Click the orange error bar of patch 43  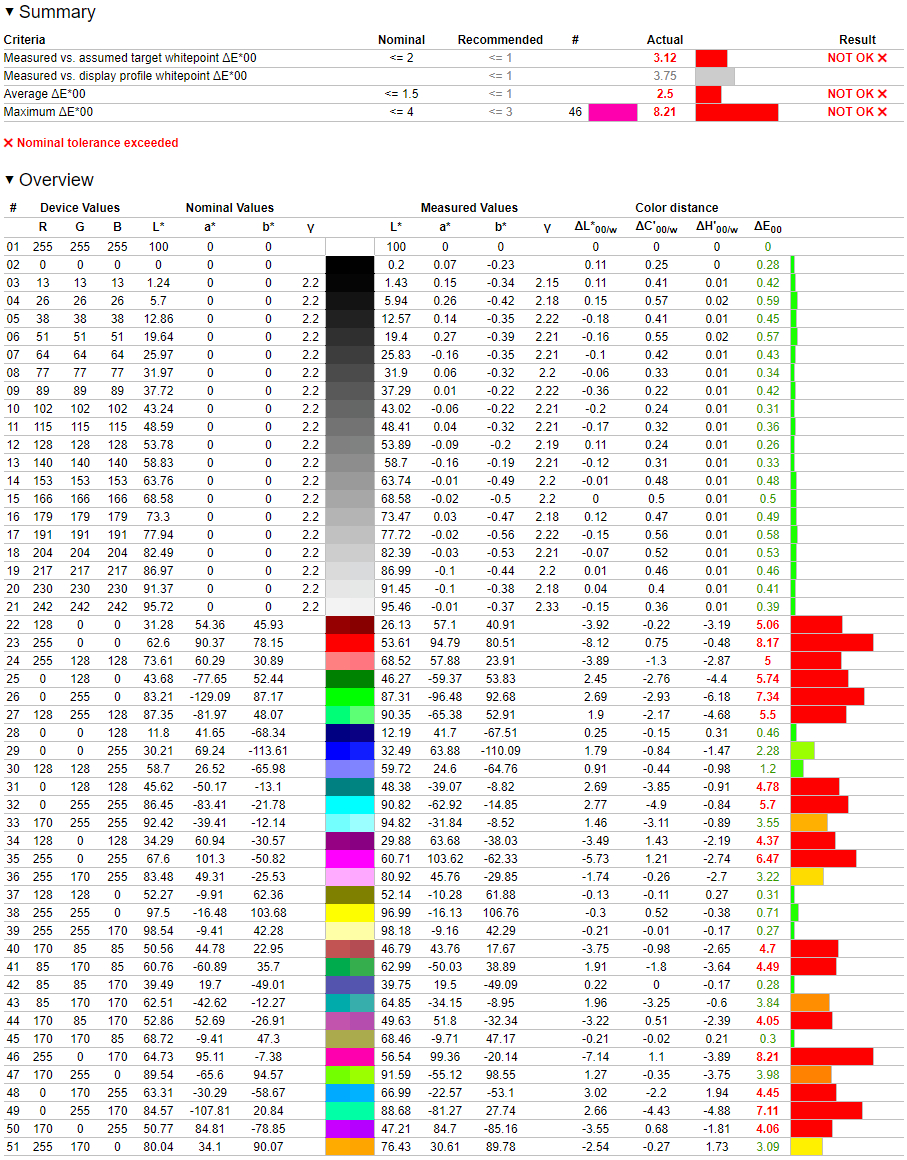pos(810,1002)
